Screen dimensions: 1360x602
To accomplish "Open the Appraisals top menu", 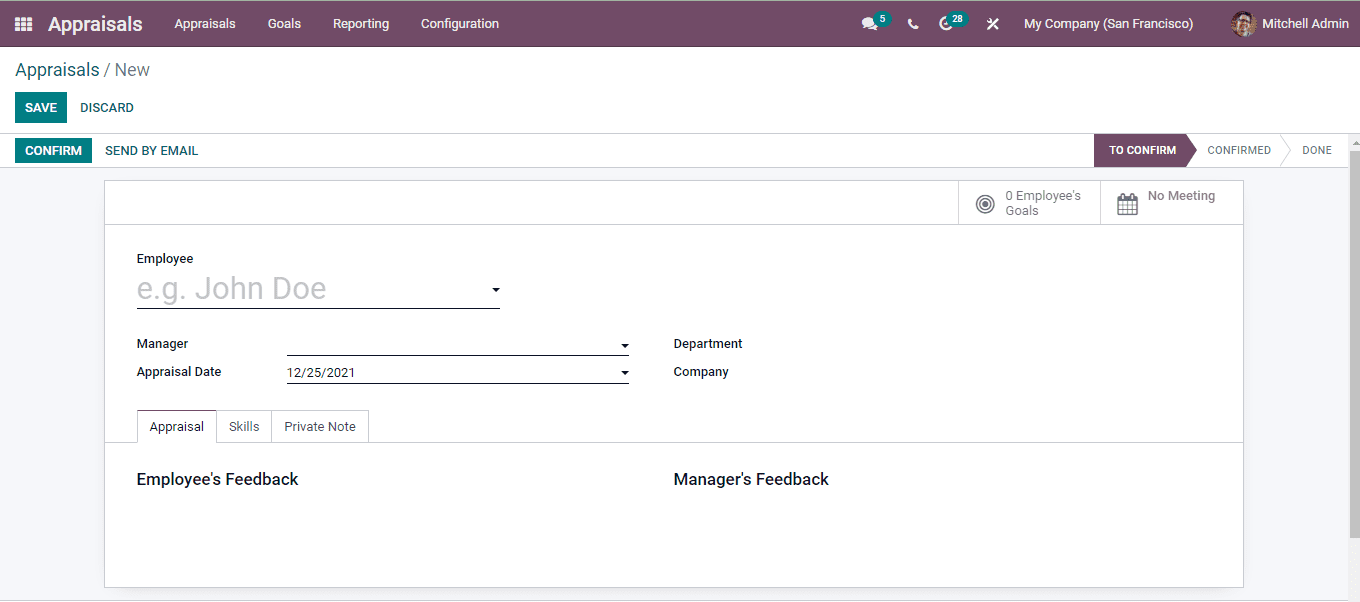I will coord(205,24).
